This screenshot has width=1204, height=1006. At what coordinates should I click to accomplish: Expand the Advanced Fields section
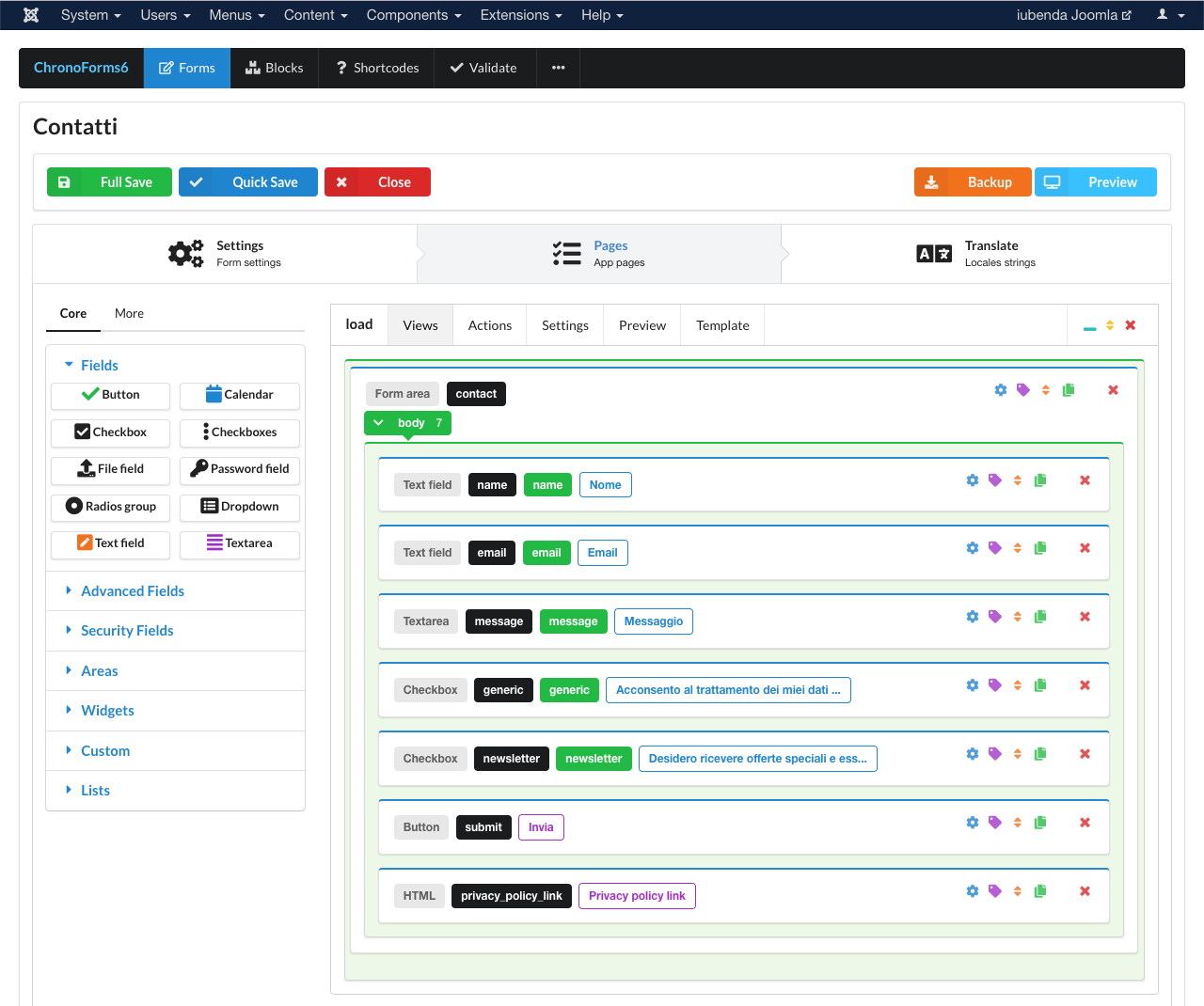click(132, 590)
